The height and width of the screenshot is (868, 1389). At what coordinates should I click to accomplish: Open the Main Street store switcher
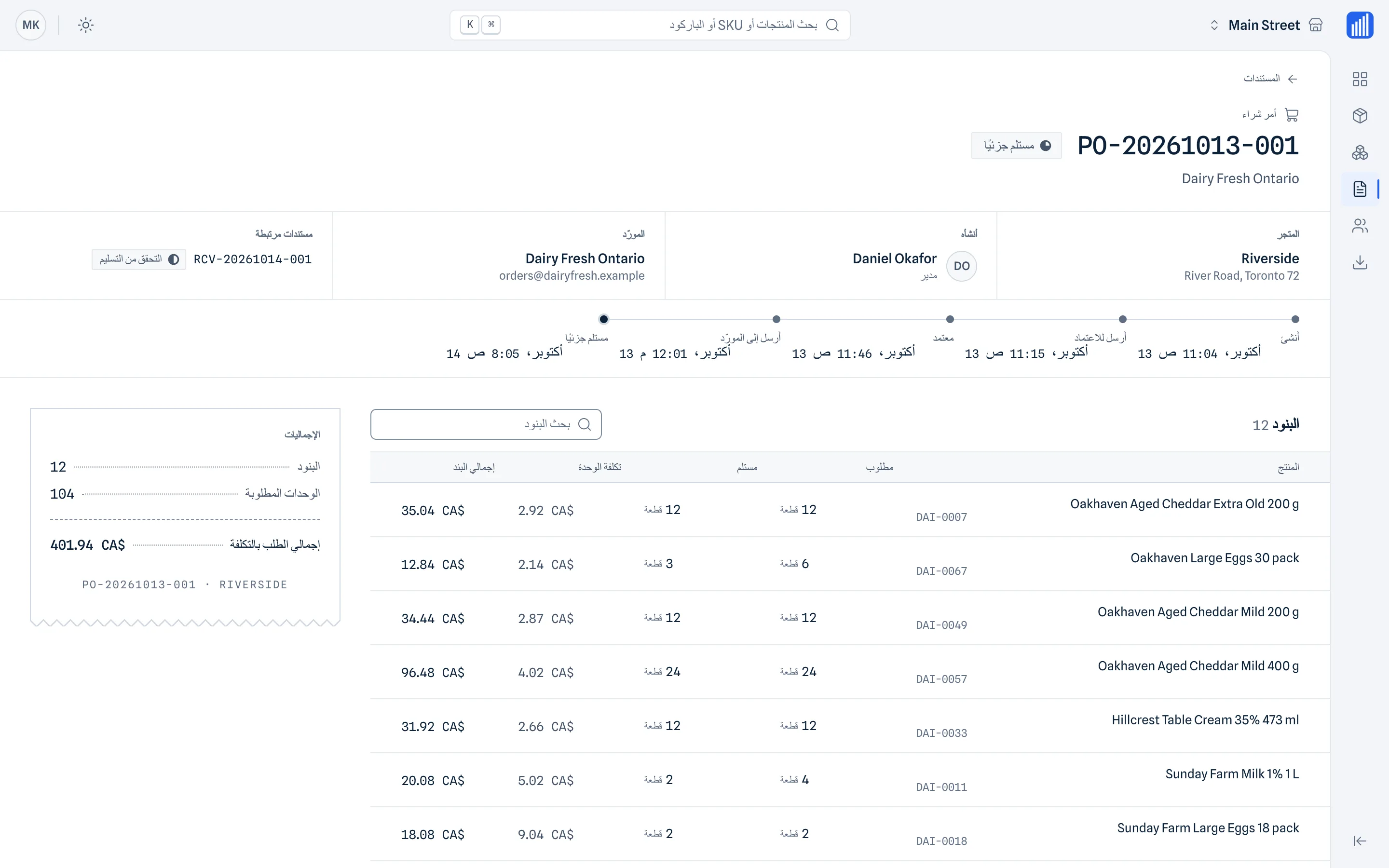click(x=1266, y=25)
